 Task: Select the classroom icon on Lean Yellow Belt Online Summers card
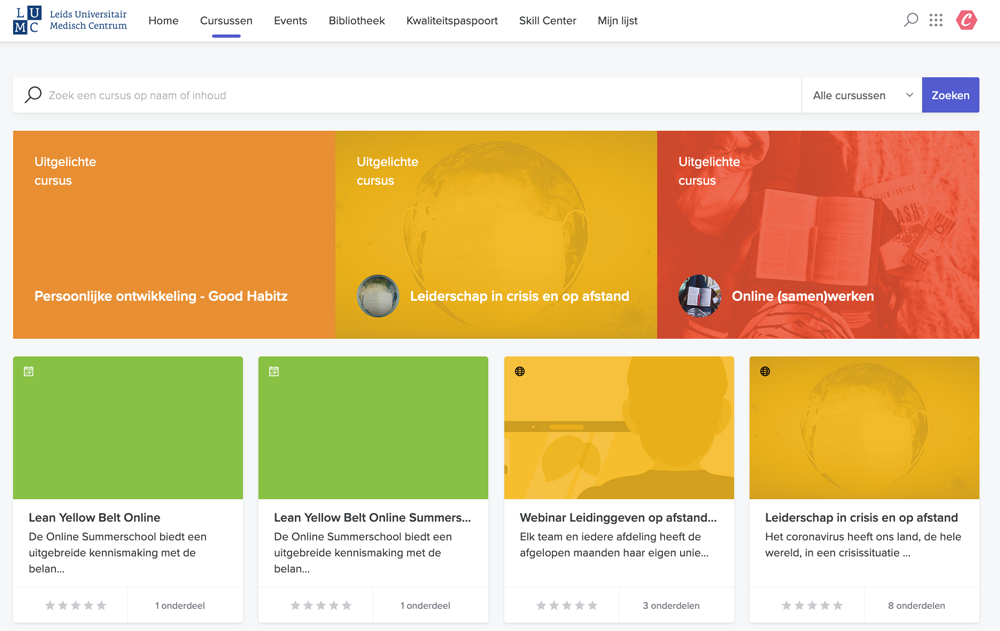tap(272, 371)
